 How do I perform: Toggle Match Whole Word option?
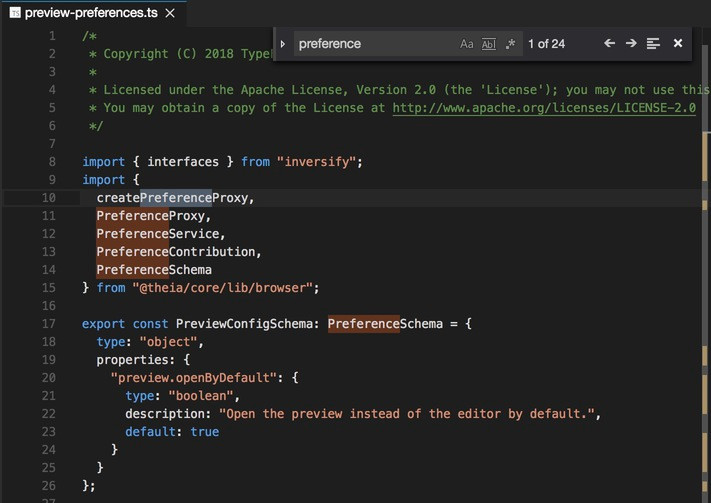point(488,44)
